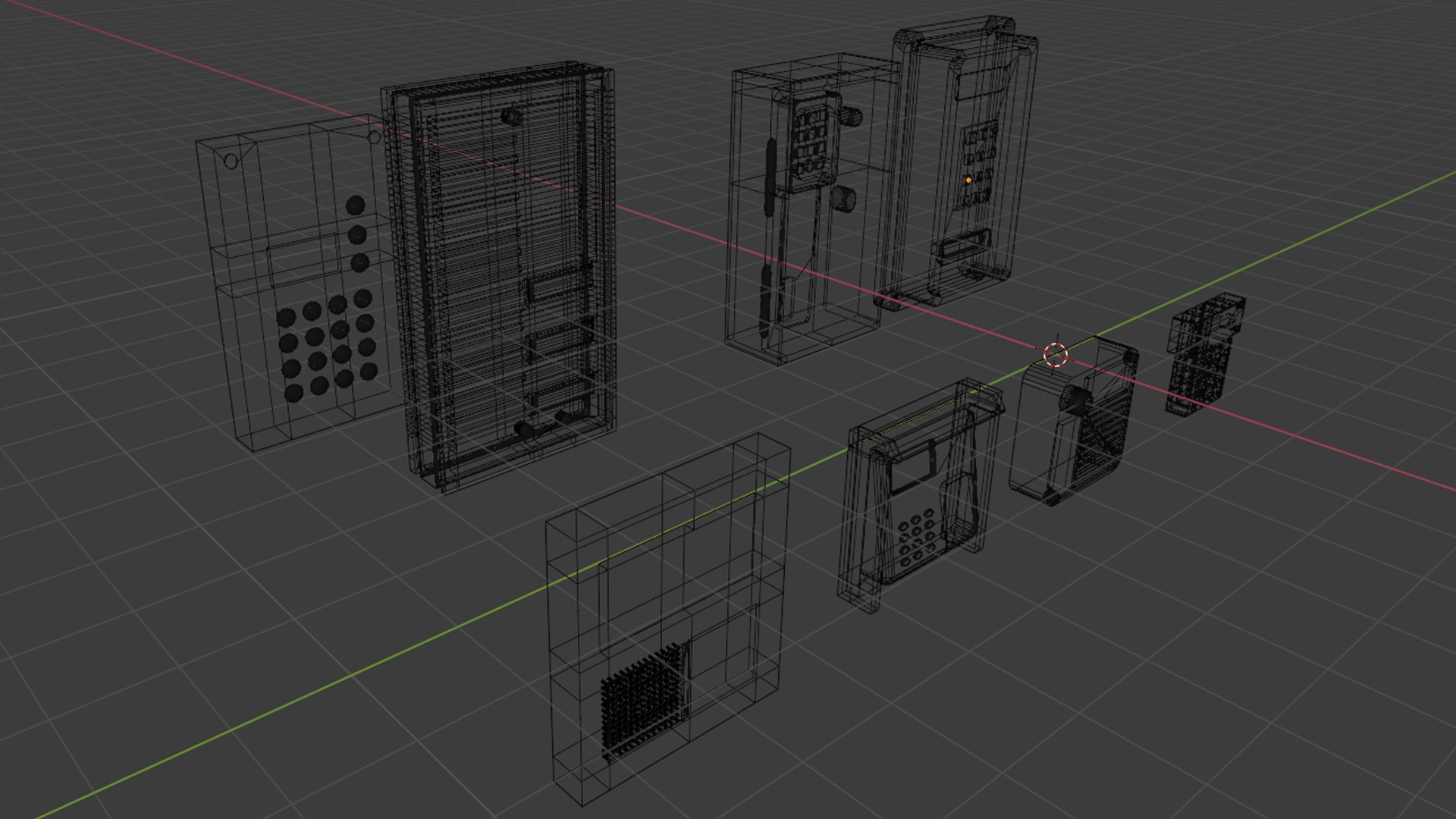Select the small dense grid object far right
This screenshot has height=819, width=1456.
point(1202,353)
